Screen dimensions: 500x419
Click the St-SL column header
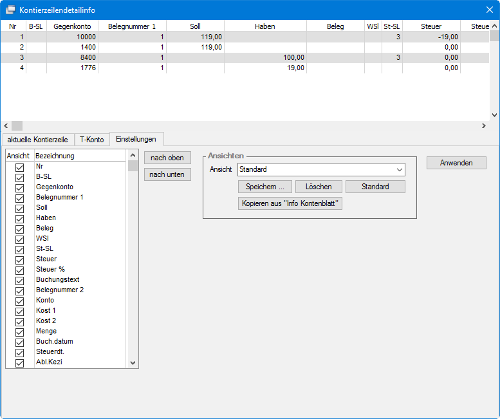pyautogui.click(x=392, y=26)
